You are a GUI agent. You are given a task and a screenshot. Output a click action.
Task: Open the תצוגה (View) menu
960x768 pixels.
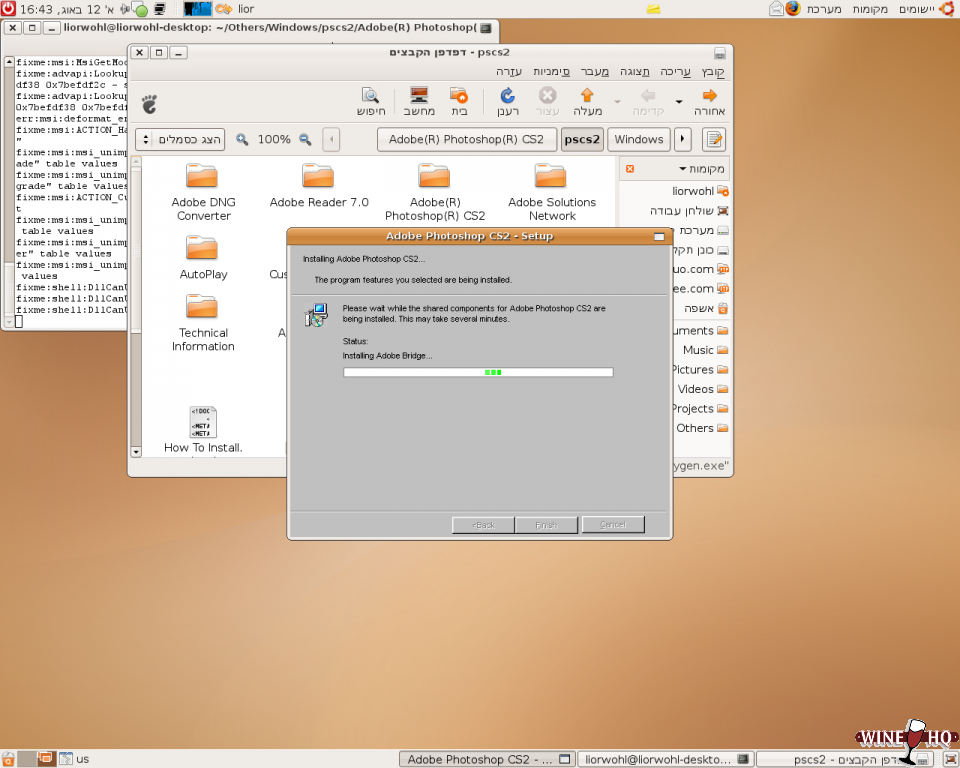pos(634,72)
